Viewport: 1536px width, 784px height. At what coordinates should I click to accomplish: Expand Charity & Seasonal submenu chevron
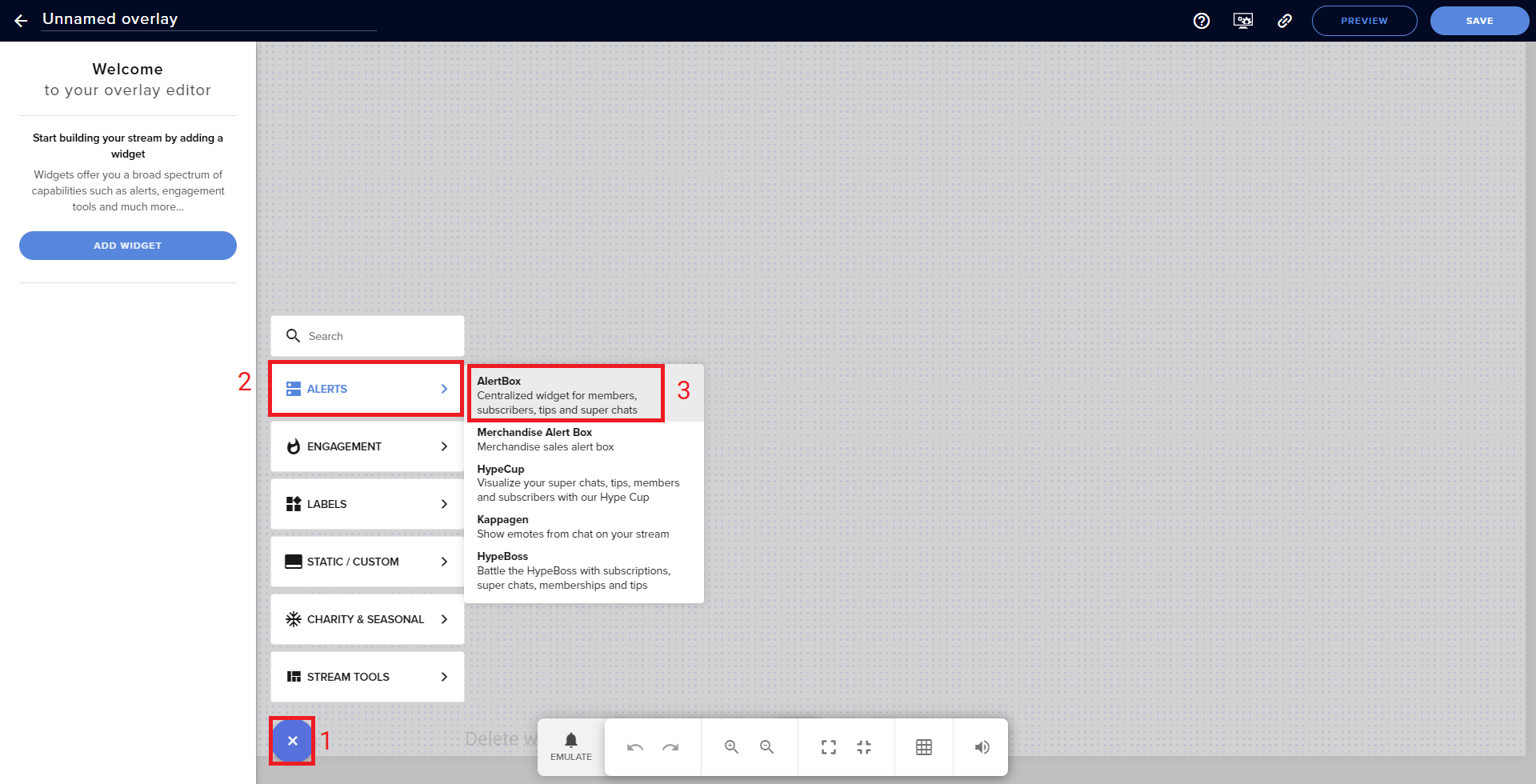444,619
